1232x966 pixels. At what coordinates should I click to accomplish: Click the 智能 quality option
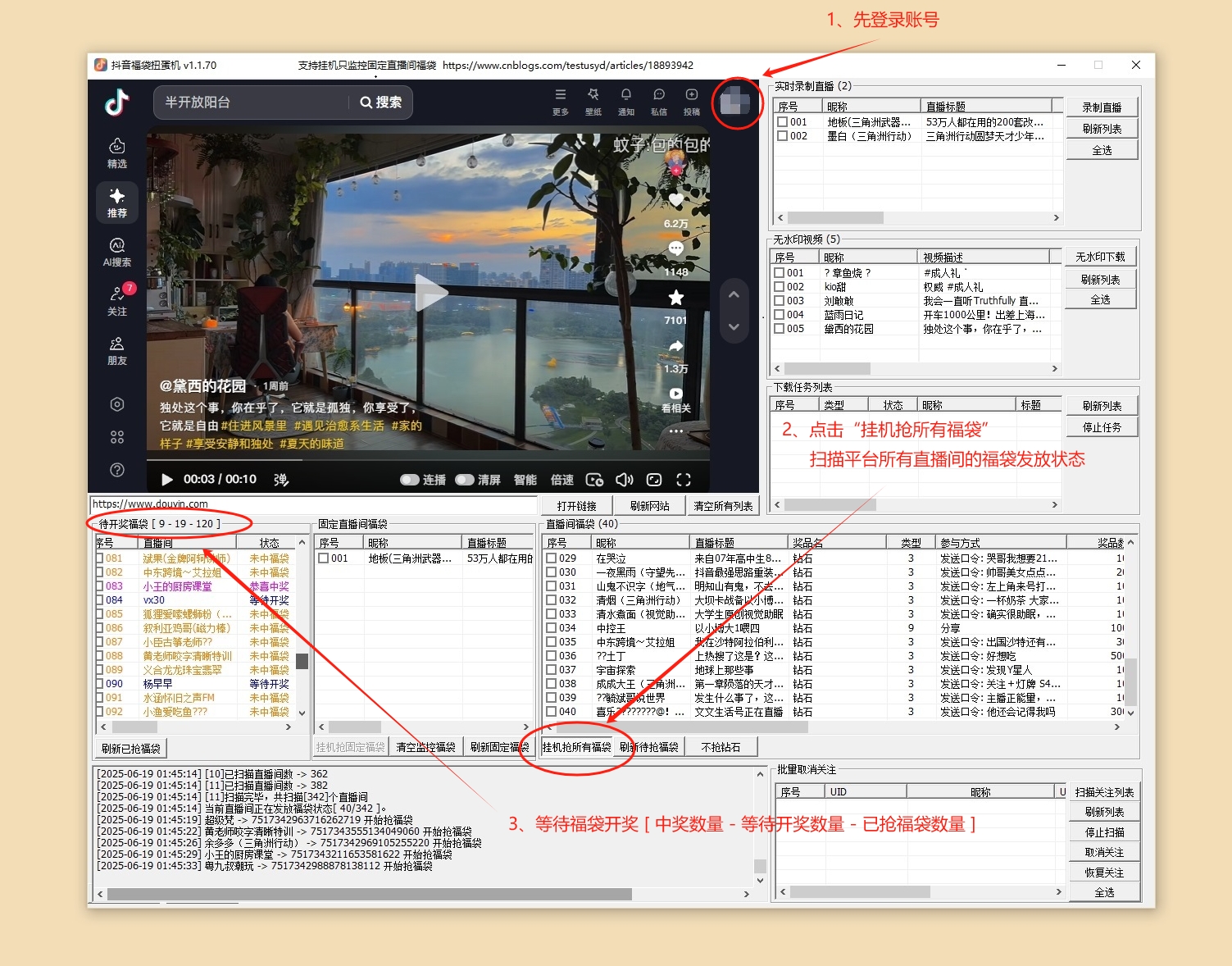(x=525, y=480)
